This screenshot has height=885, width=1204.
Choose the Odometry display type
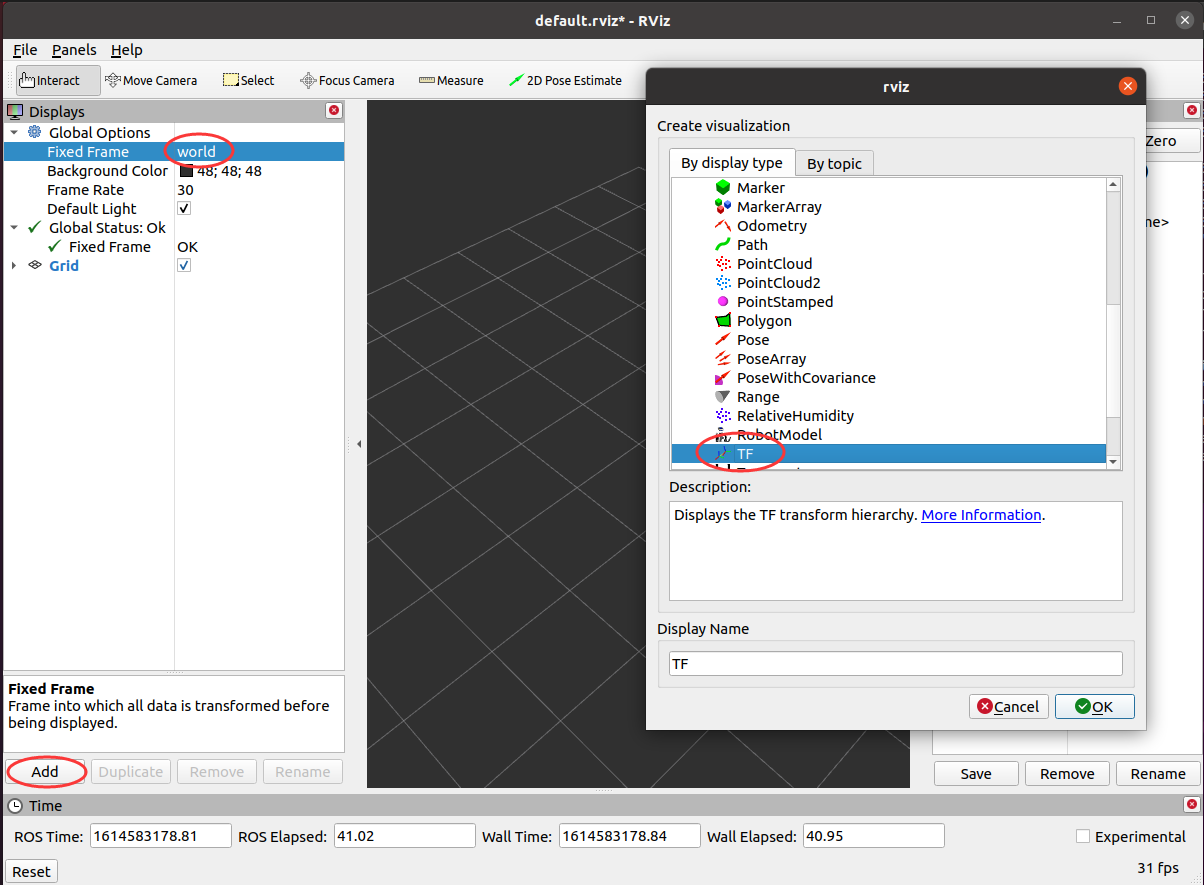pyautogui.click(x=761, y=226)
